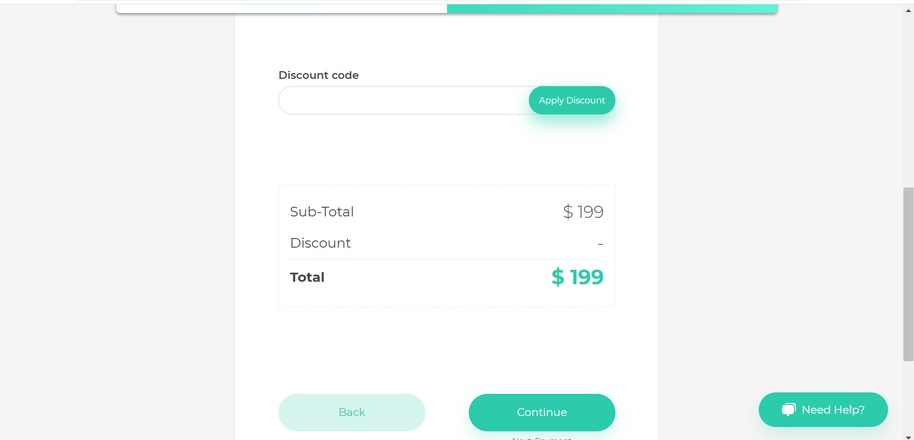Open the Need Help? chat widget
Screen dimensions: 914x440
point(823,410)
